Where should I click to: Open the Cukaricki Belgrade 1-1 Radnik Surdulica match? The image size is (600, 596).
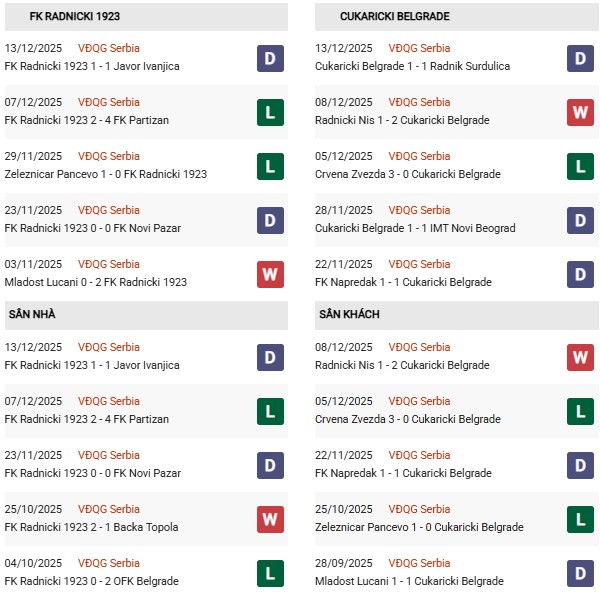coord(411,66)
